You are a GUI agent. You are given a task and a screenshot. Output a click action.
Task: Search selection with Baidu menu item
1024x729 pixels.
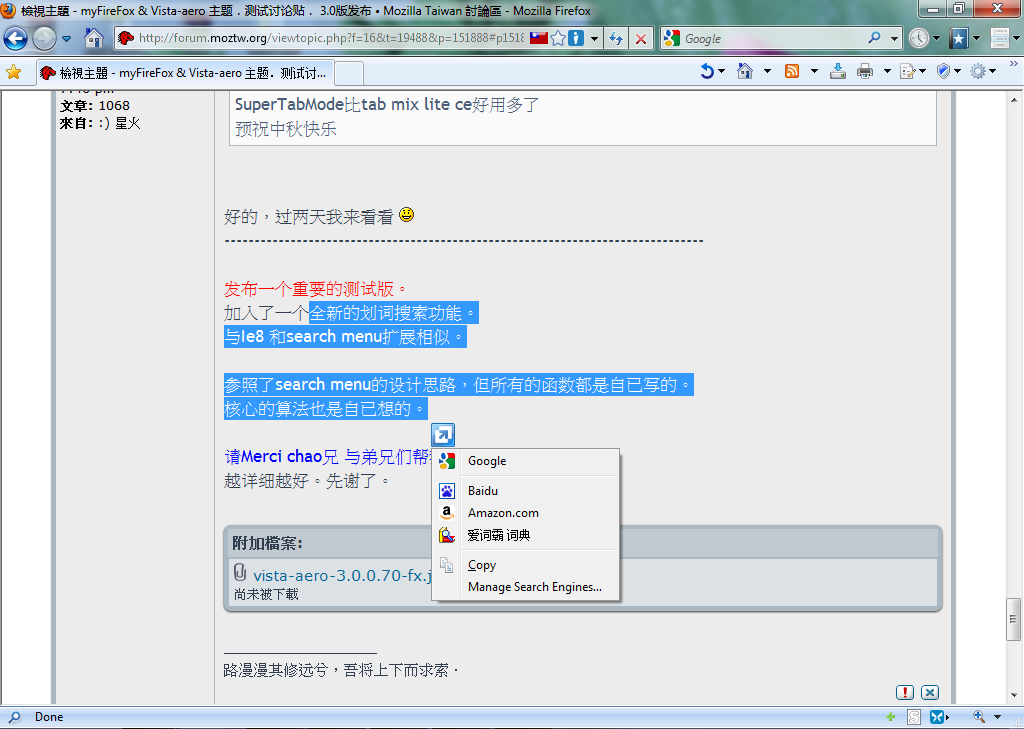pos(526,491)
